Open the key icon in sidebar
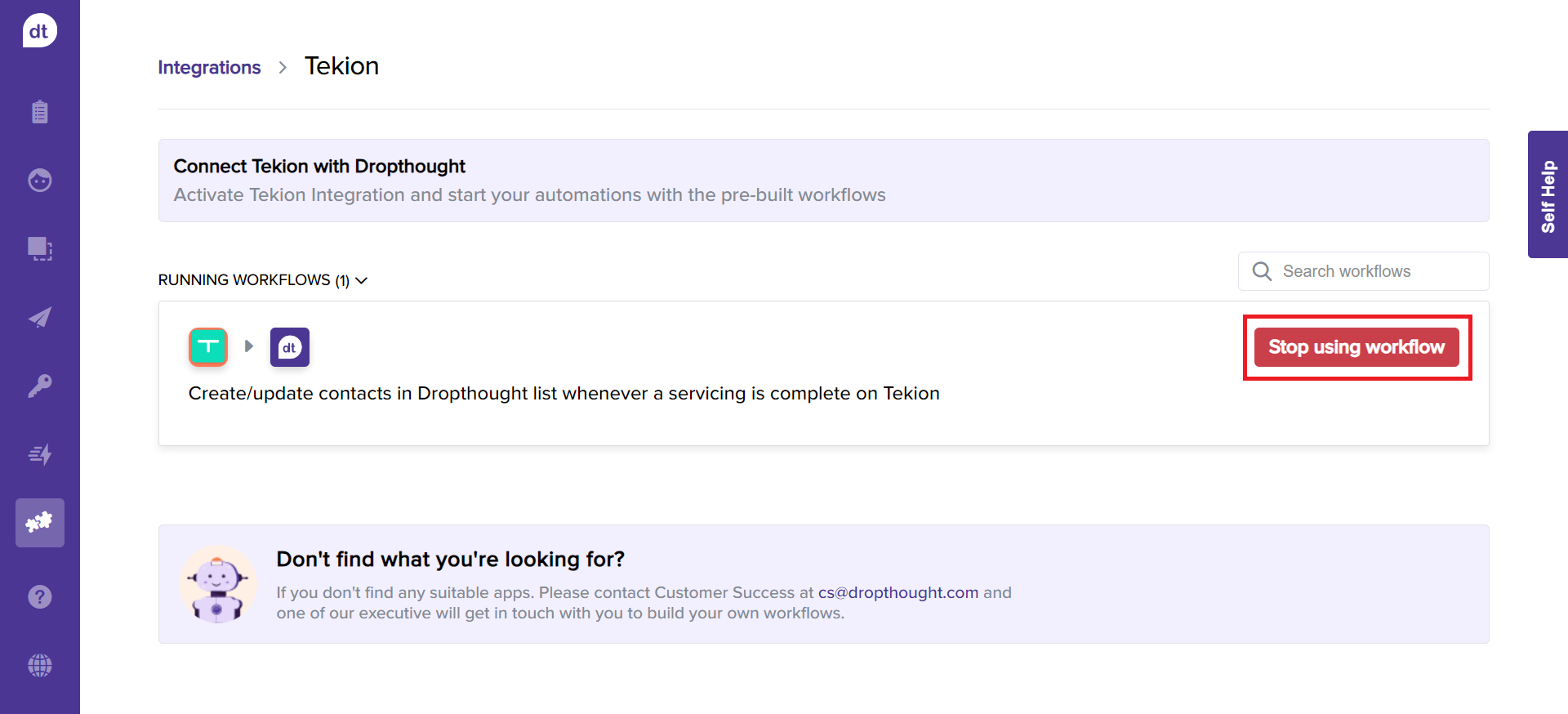The width and height of the screenshot is (1568, 714). coord(39,386)
